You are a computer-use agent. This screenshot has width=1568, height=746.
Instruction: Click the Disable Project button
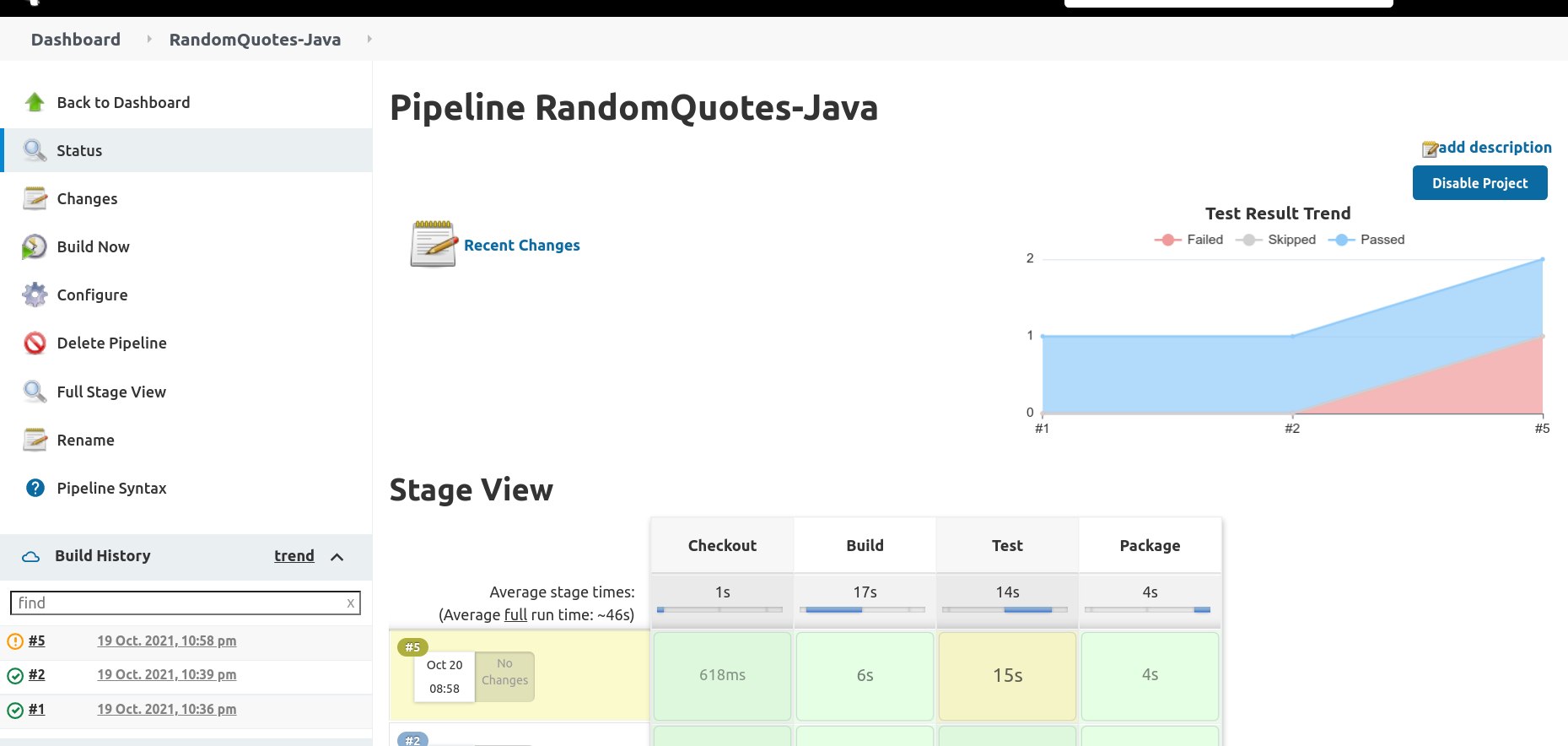(1479, 183)
